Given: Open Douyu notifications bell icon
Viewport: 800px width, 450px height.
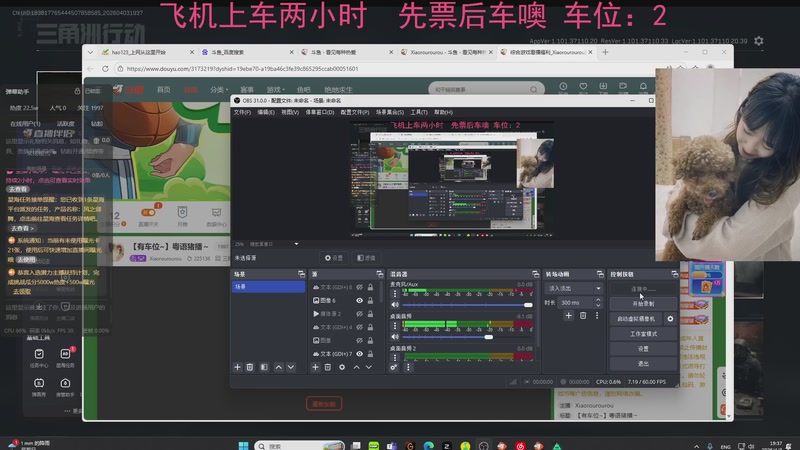Looking at the screenshot, I should [643, 86].
